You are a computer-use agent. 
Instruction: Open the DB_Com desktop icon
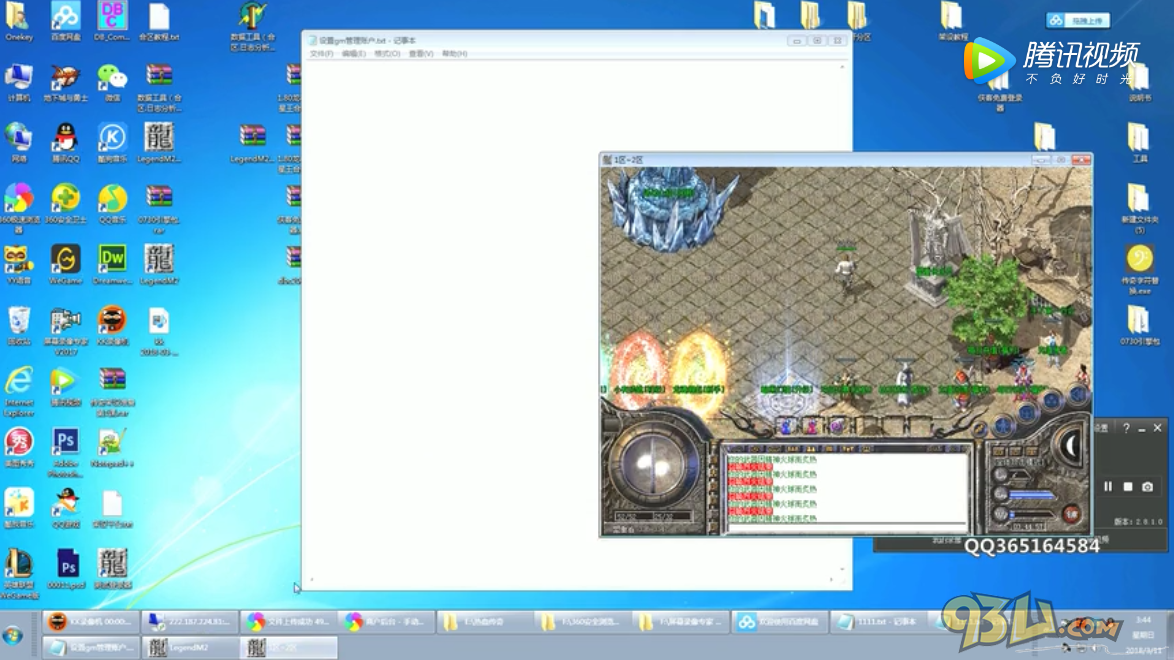[112, 21]
